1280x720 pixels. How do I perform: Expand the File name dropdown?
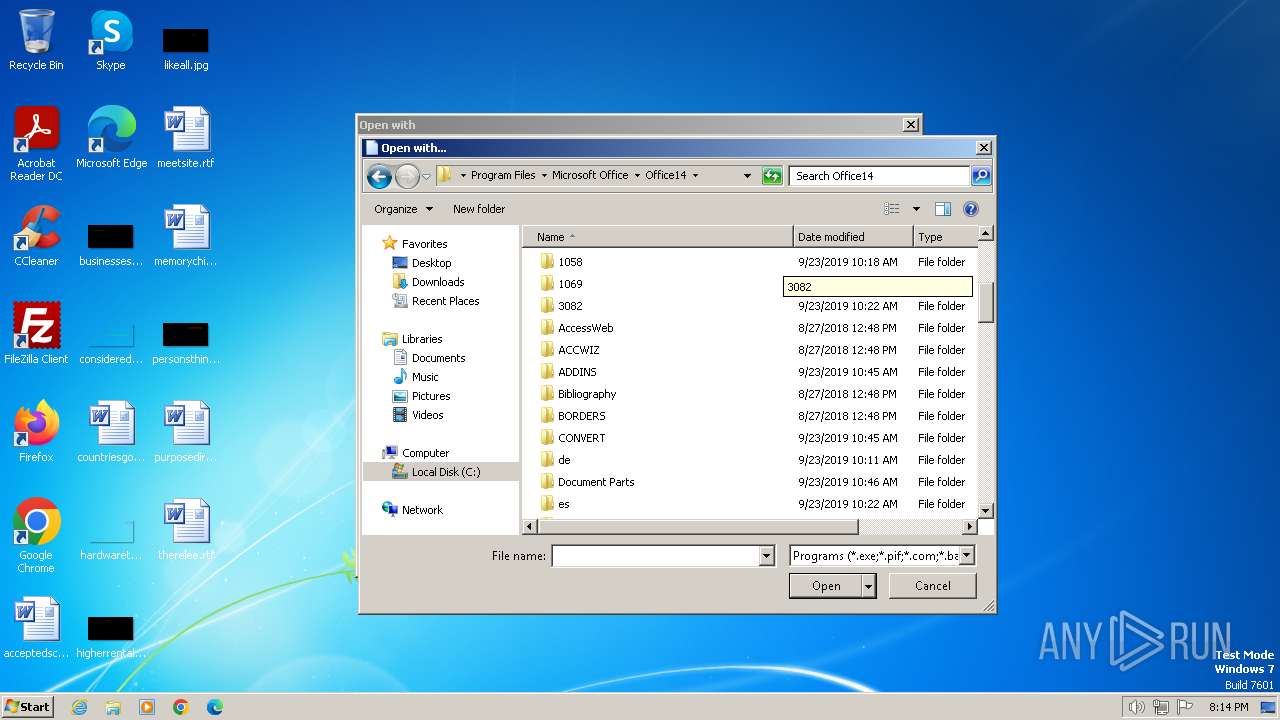click(x=767, y=556)
